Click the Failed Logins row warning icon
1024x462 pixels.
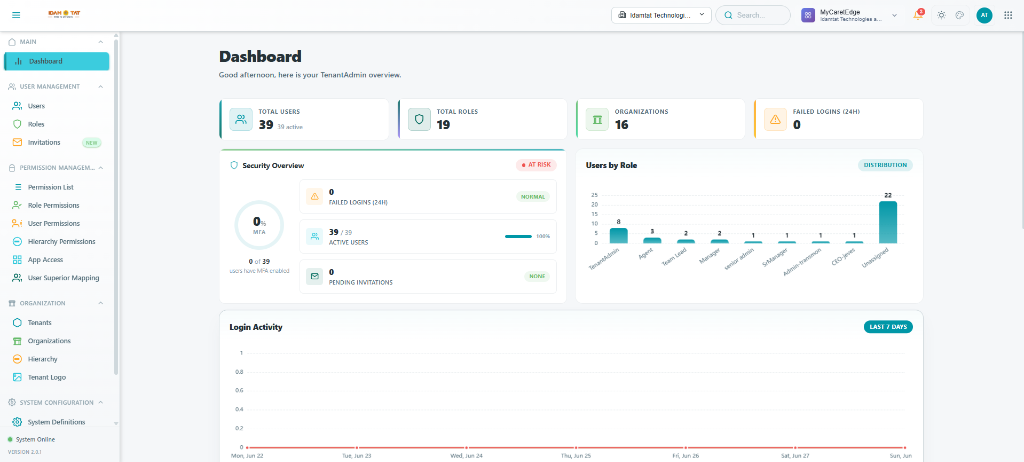(x=315, y=196)
